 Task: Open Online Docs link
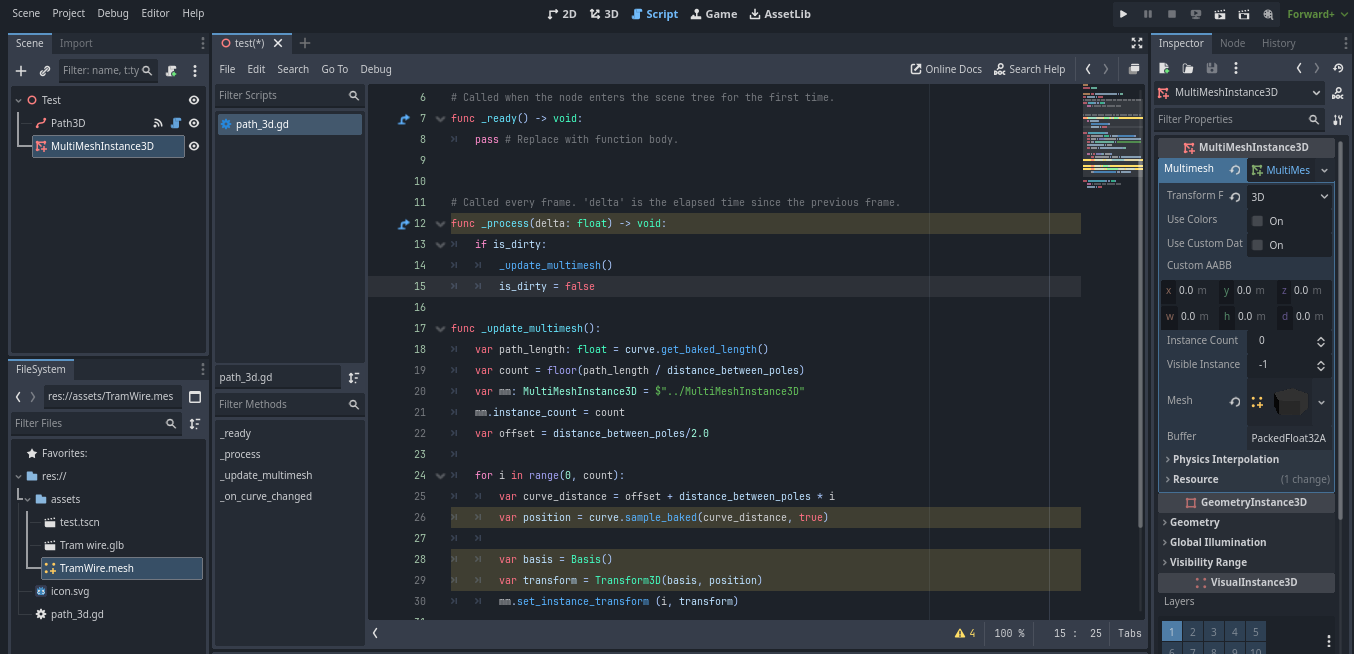pos(946,69)
